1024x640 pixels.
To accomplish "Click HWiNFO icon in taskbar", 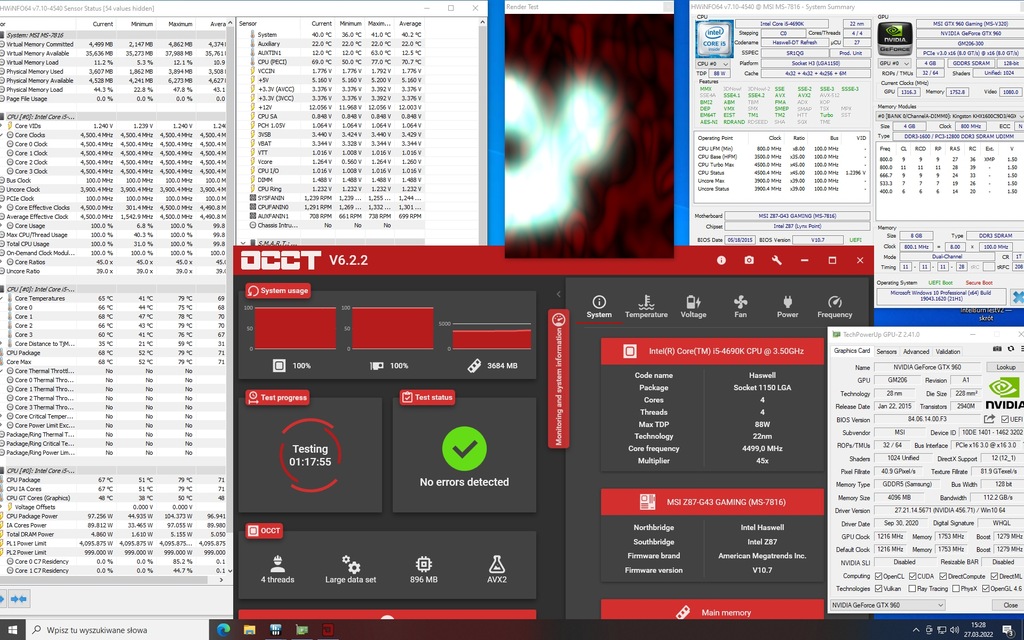I will point(276,630).
